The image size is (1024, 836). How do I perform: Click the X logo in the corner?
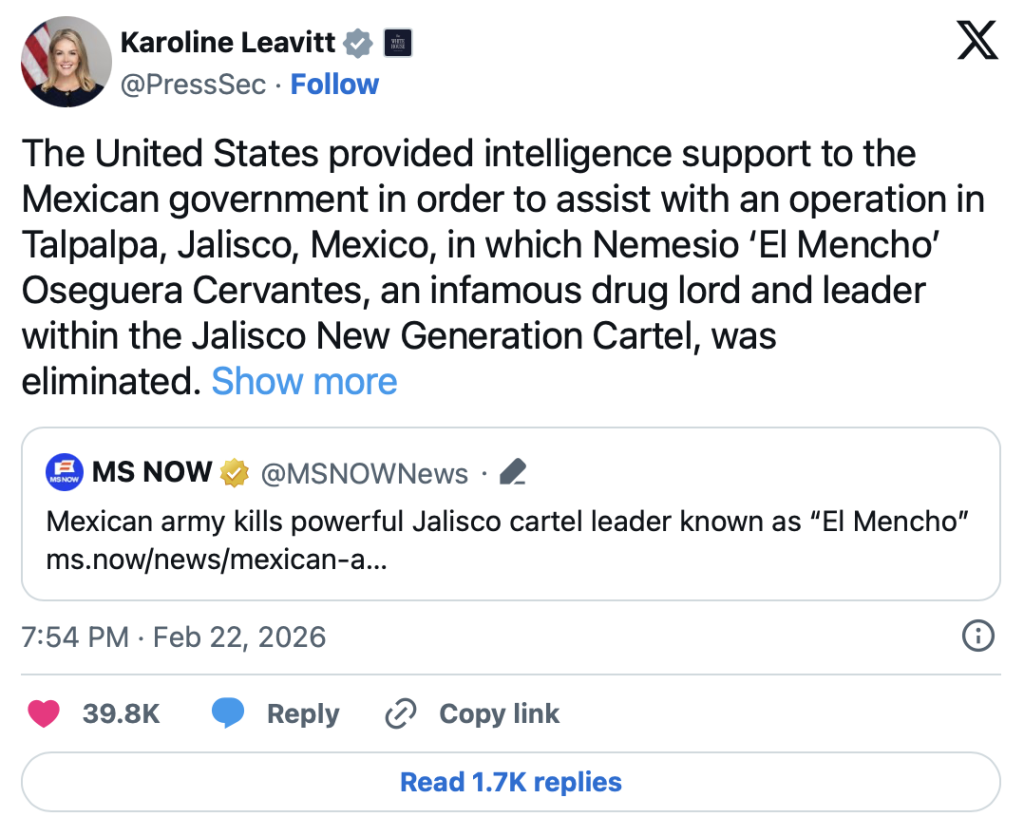(977, 41)
